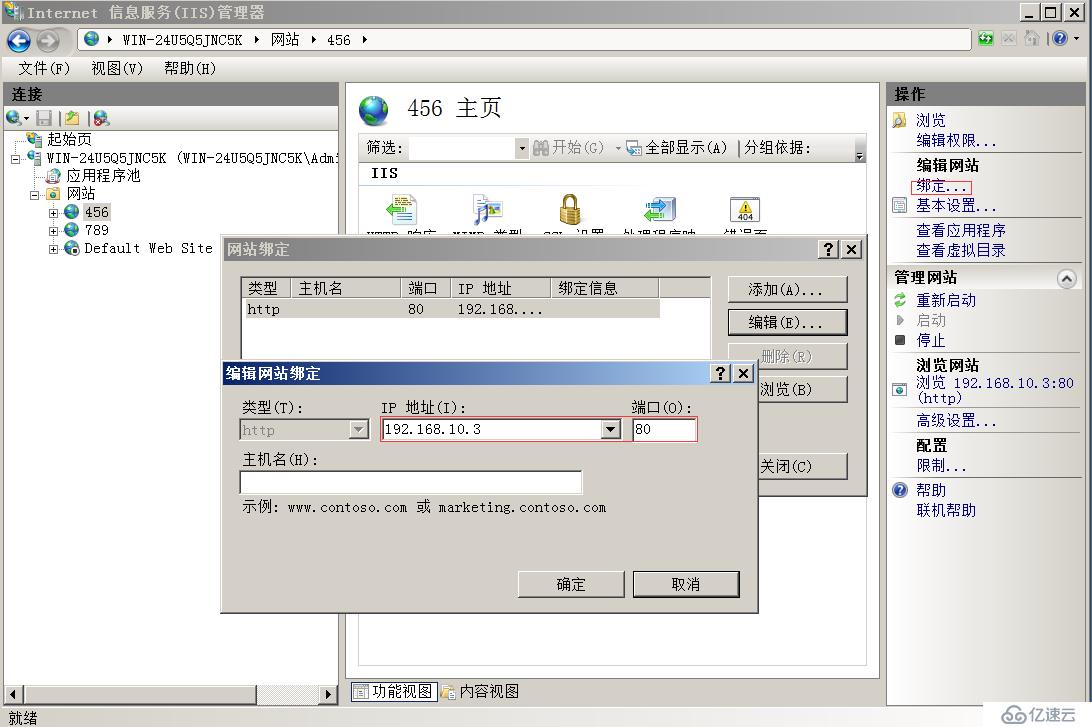This screenshot has width=1092, height=727.
Task: Click the delete connection icon in Connections toolbar
Action: [x=102, y=118]
